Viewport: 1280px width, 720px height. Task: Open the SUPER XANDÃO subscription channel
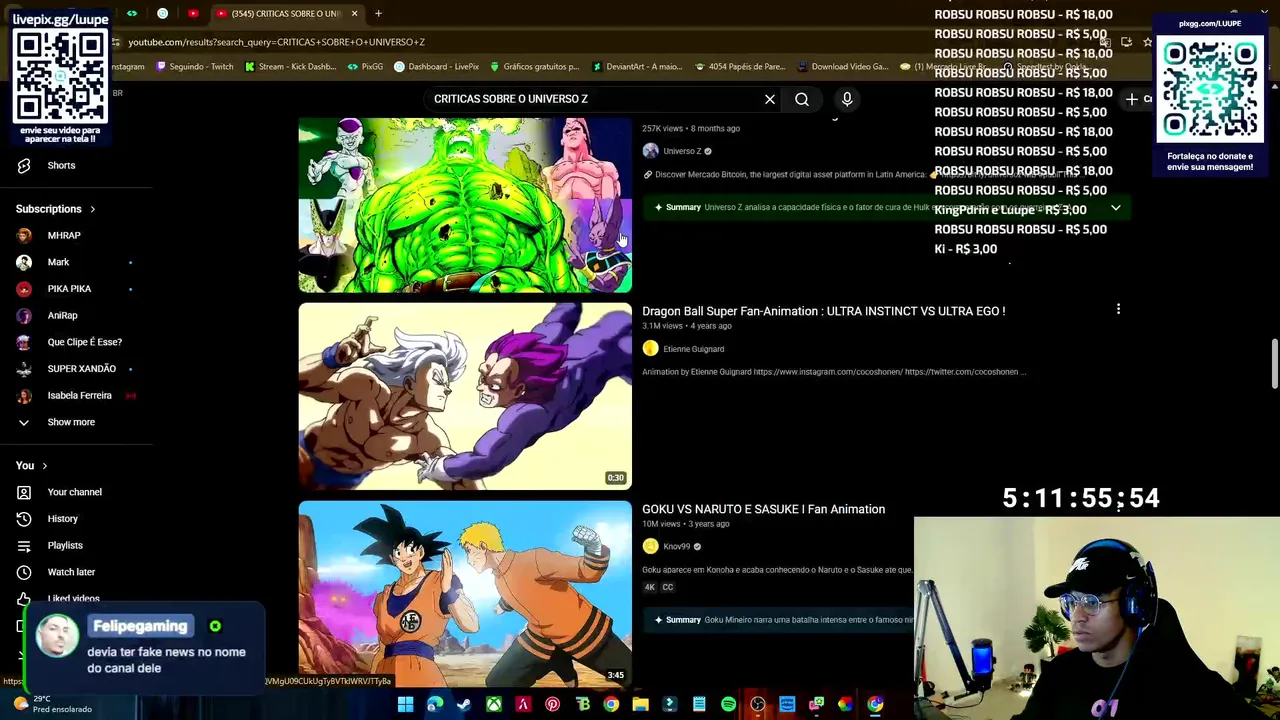[x=81, y=368]
